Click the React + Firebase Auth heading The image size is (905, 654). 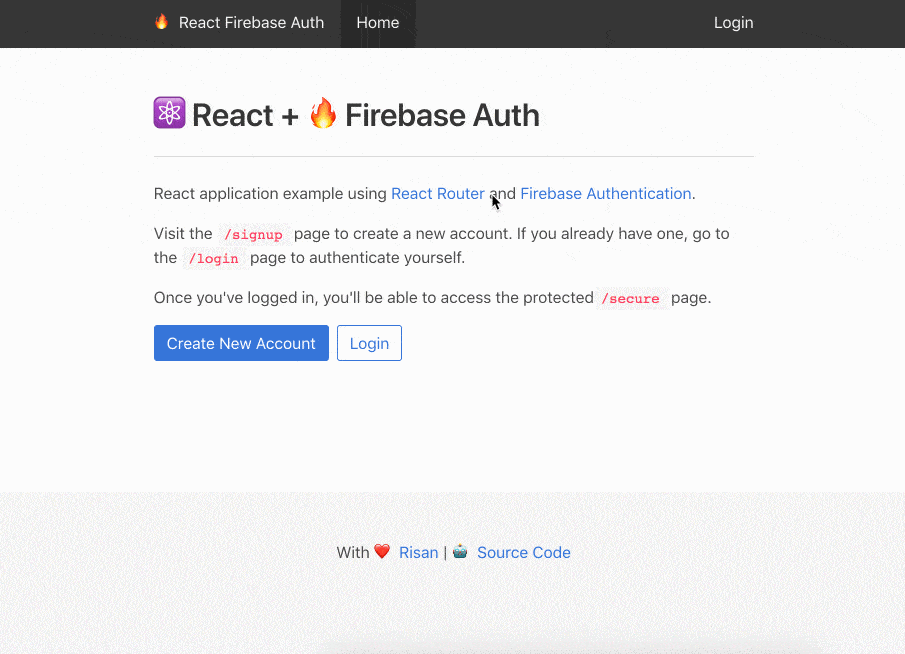point(347,114)
